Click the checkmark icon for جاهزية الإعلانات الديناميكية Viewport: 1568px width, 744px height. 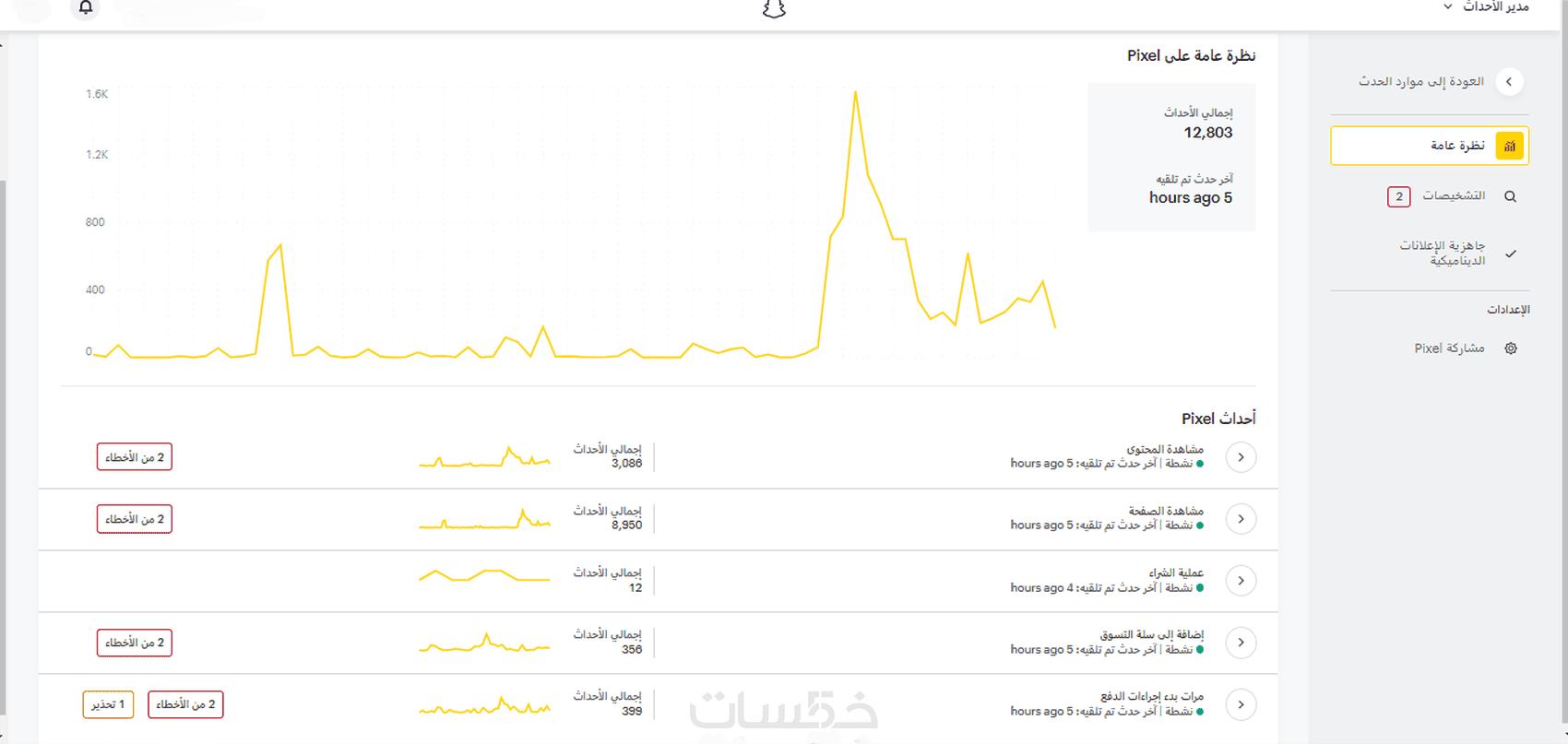pyautogui.click(x=1510, y=254)
